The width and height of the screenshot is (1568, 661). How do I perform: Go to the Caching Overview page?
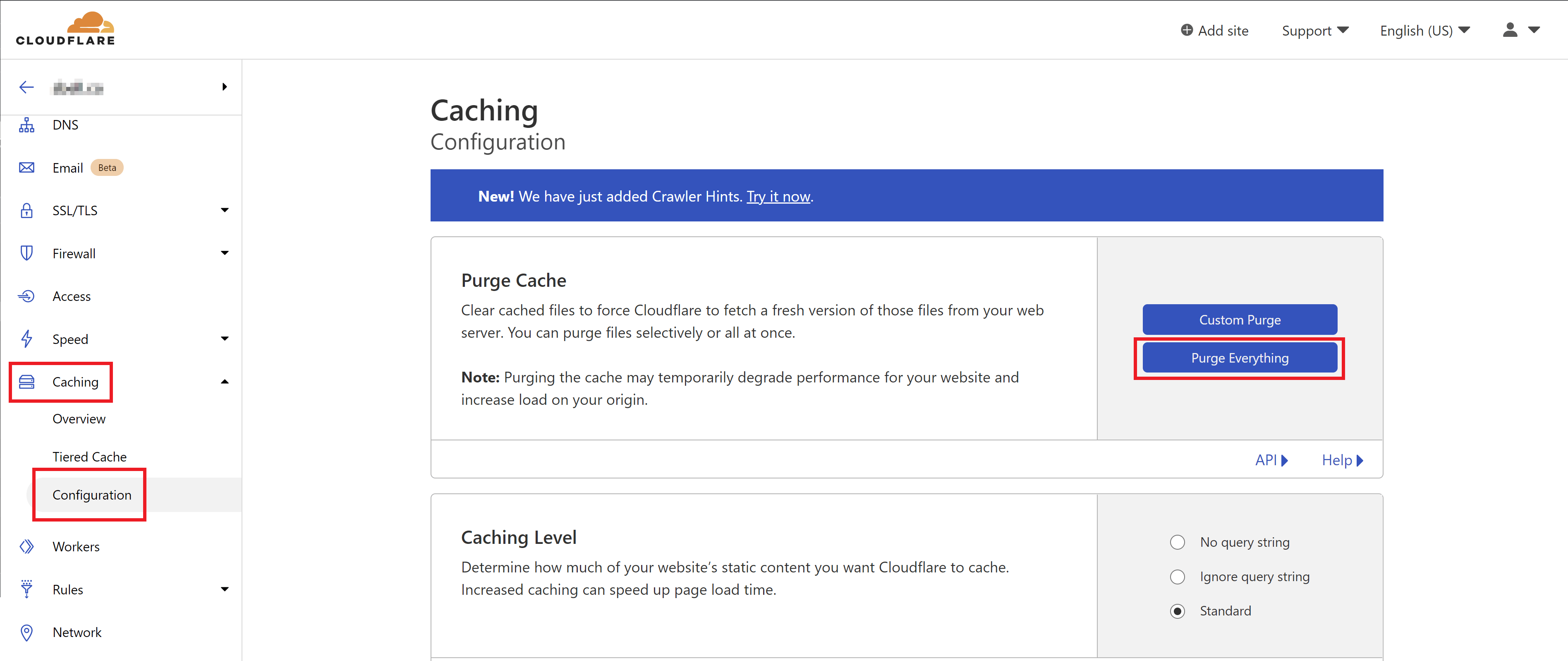tap(79, 419)
